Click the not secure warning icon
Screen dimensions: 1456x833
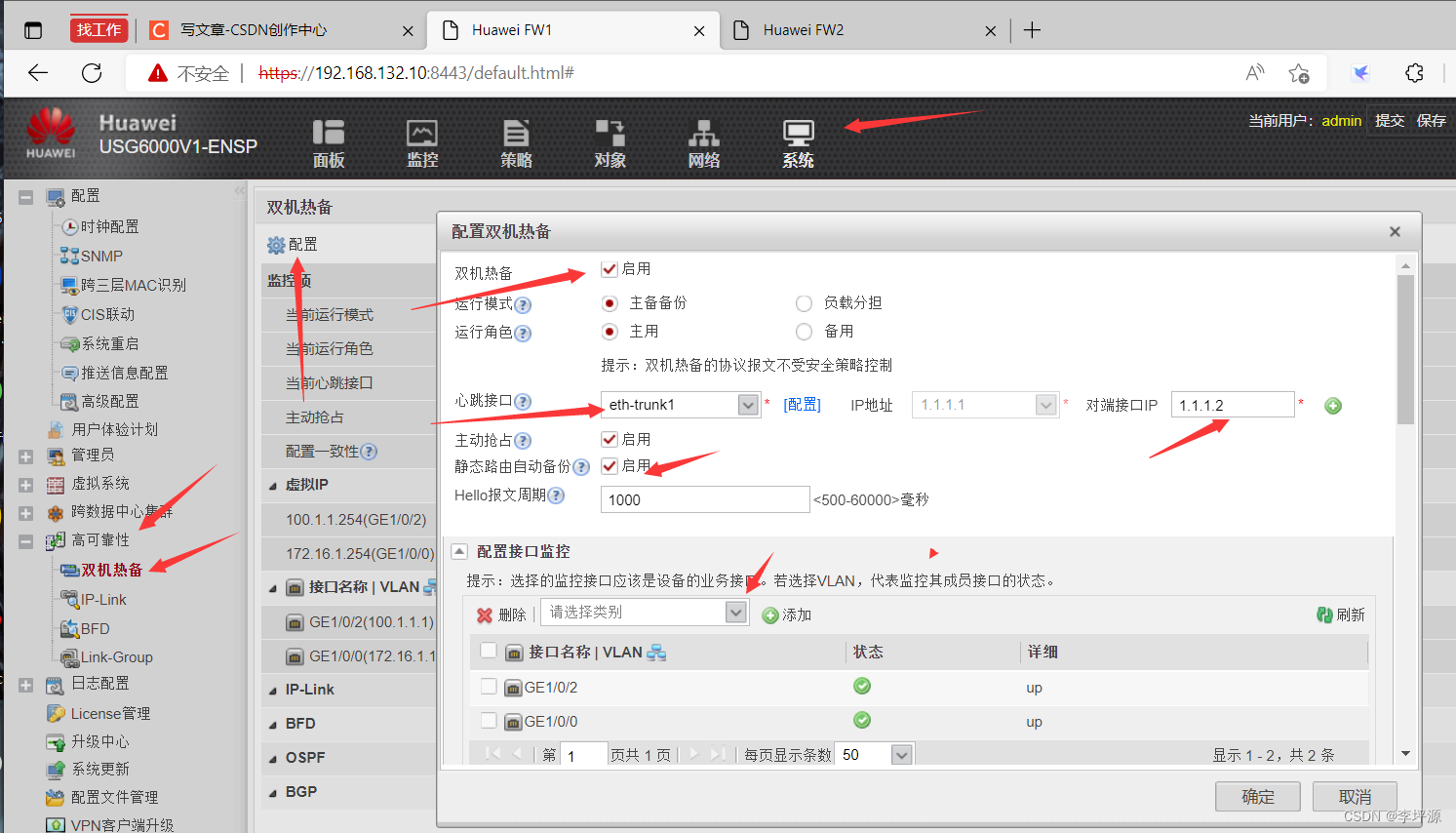click(157, 73)
